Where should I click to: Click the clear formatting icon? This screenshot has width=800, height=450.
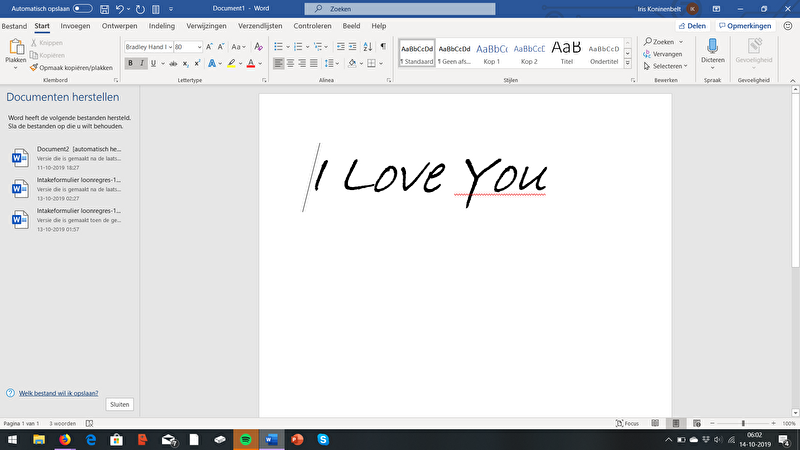(258, 46)
